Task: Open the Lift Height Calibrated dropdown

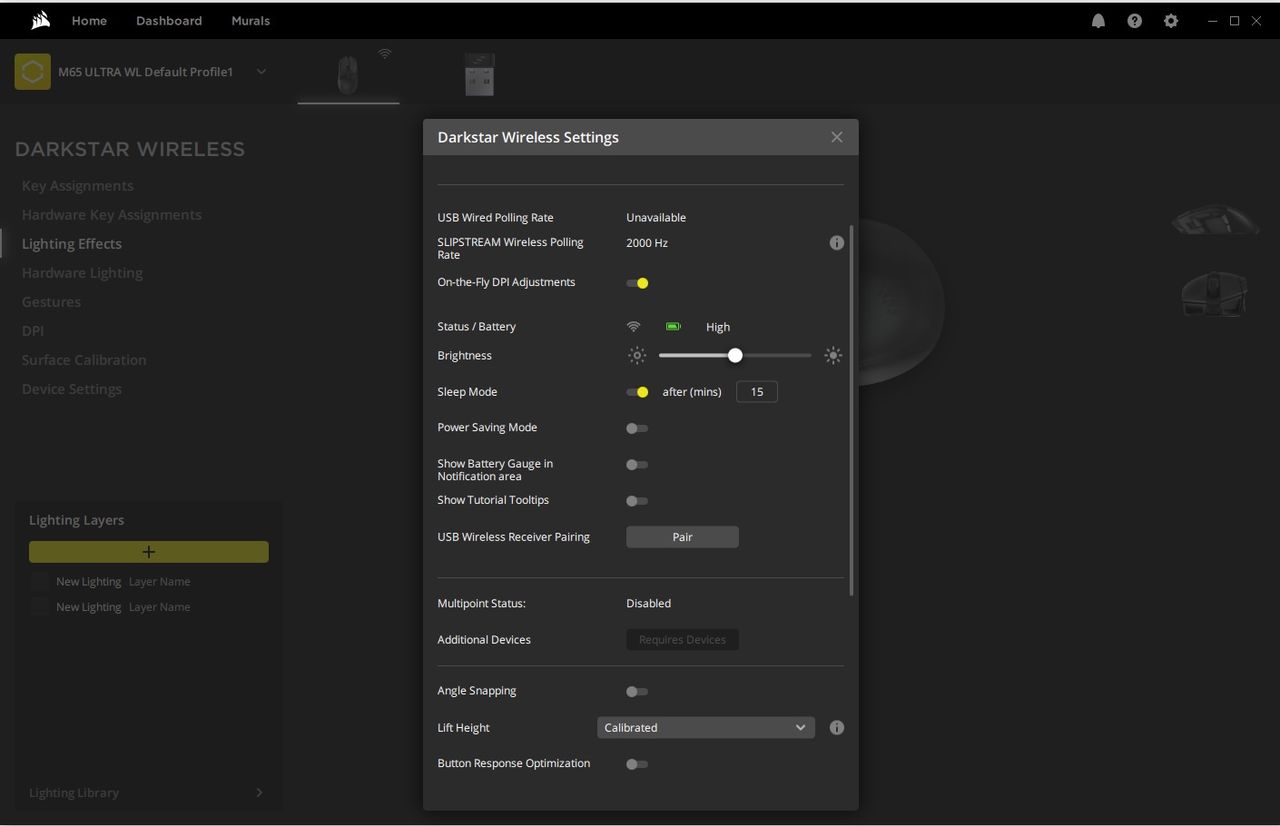Action: pos(706,728)
